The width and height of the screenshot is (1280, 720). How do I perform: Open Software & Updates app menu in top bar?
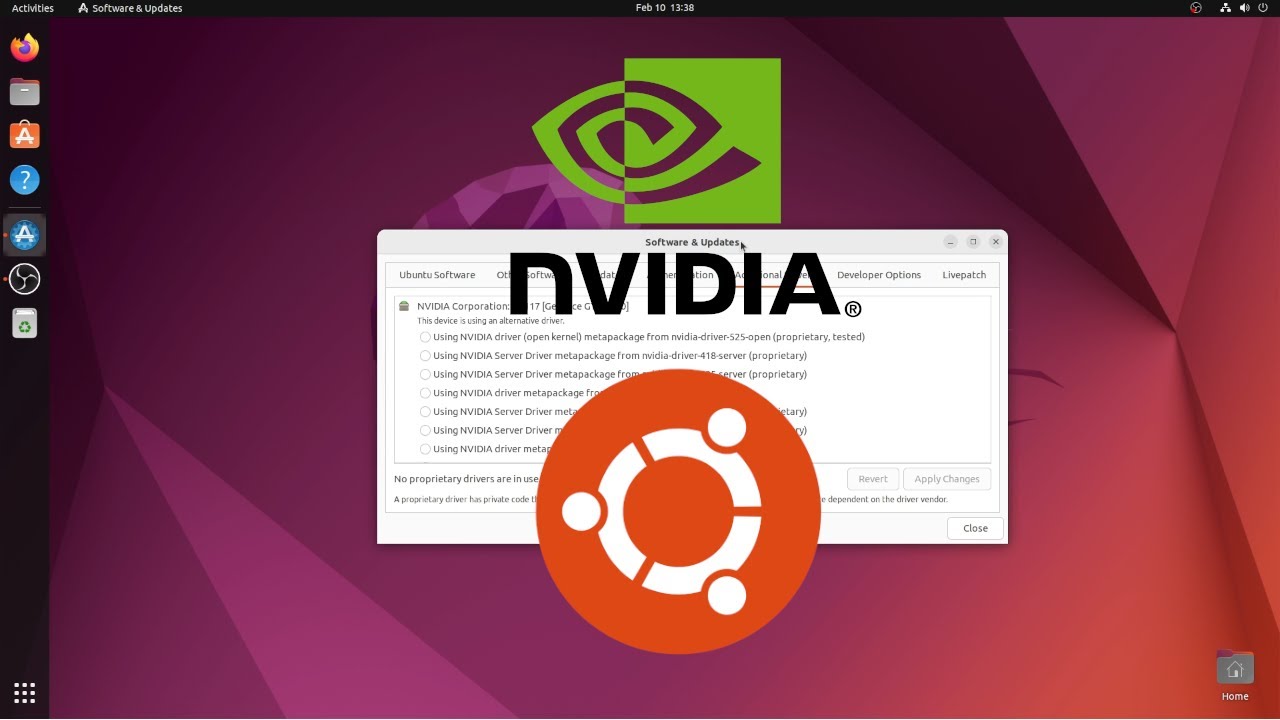tap(130, 8)
